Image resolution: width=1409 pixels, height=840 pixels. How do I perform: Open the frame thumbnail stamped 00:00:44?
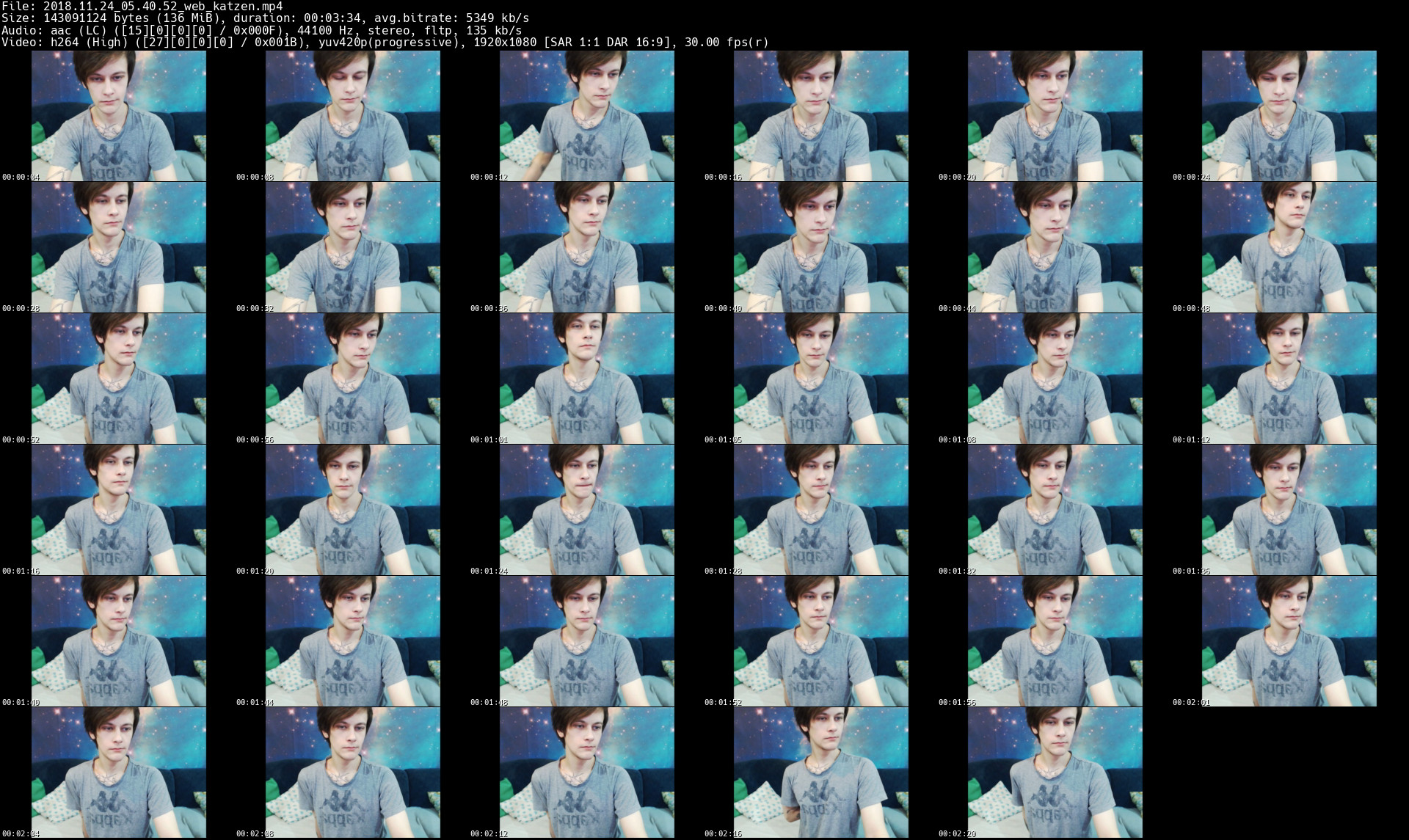1055,247
